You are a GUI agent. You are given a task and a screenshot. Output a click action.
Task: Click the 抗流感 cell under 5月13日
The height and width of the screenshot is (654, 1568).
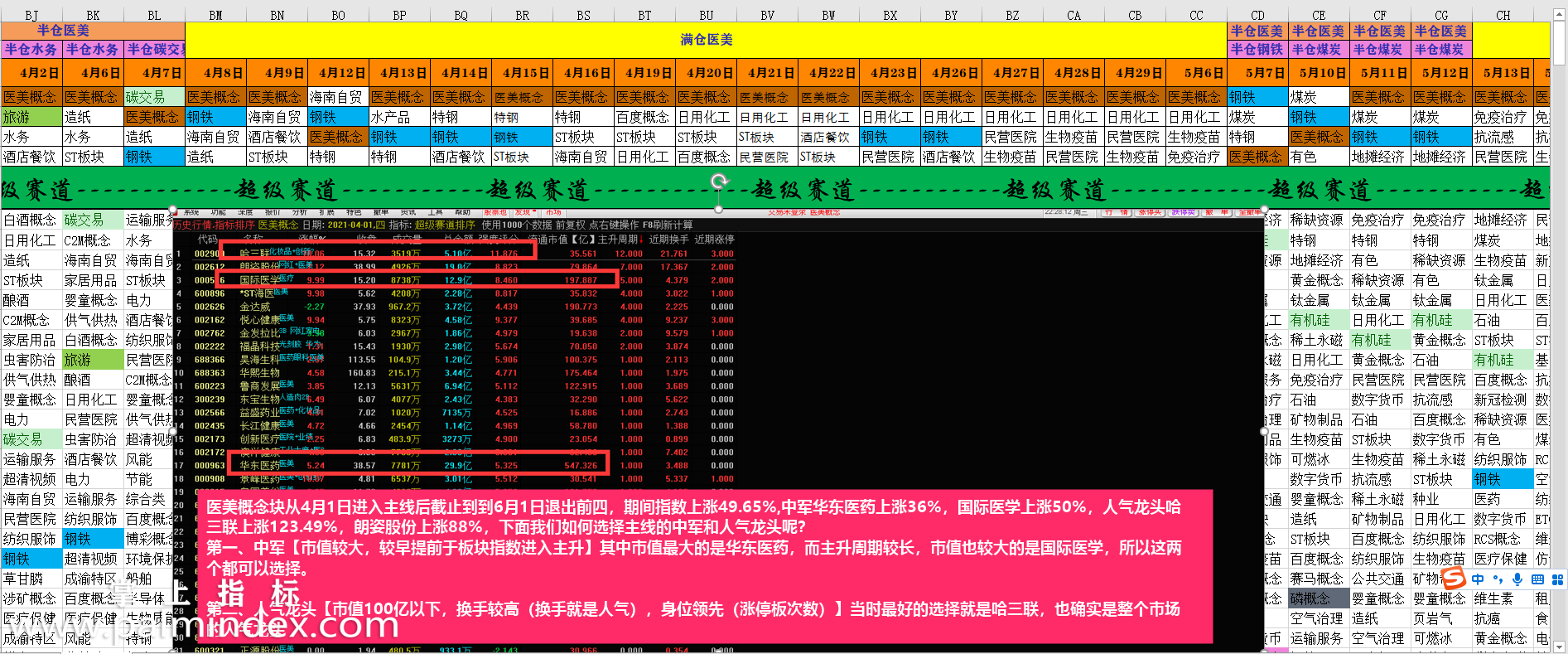(x=1503, y=137)
